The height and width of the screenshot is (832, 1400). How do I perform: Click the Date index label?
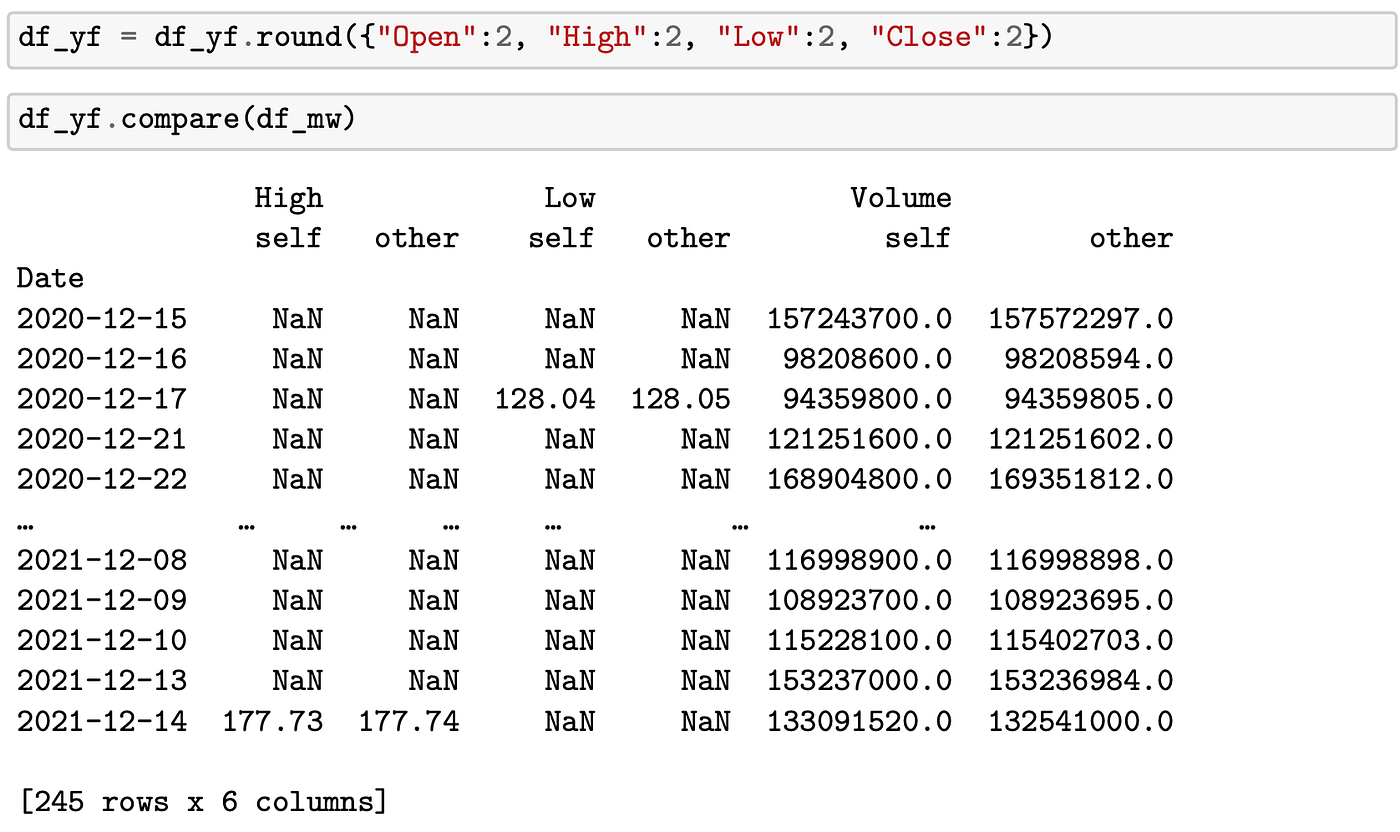pos(50,278)
